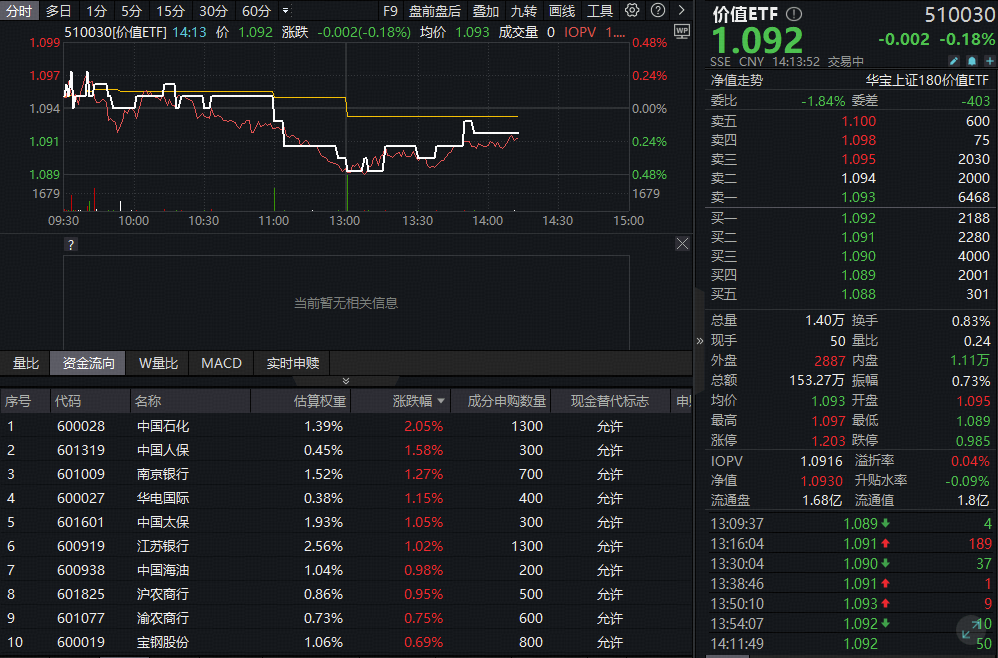The height and width of the screenshot is (658, 998).
Task: Click the small question mark in fund flow panel
Action: click(x=70, y=244)
